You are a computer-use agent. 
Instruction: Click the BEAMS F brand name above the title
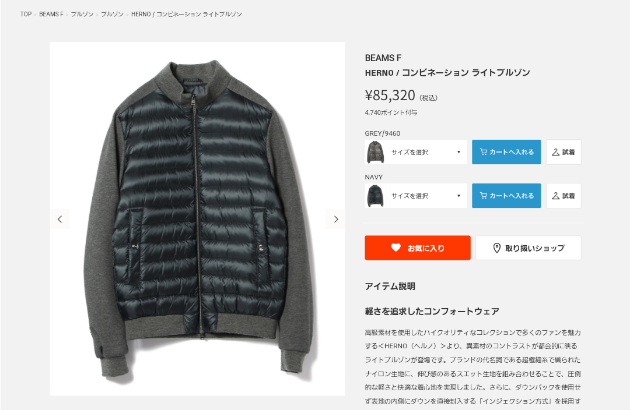click(x=383, y=58)
